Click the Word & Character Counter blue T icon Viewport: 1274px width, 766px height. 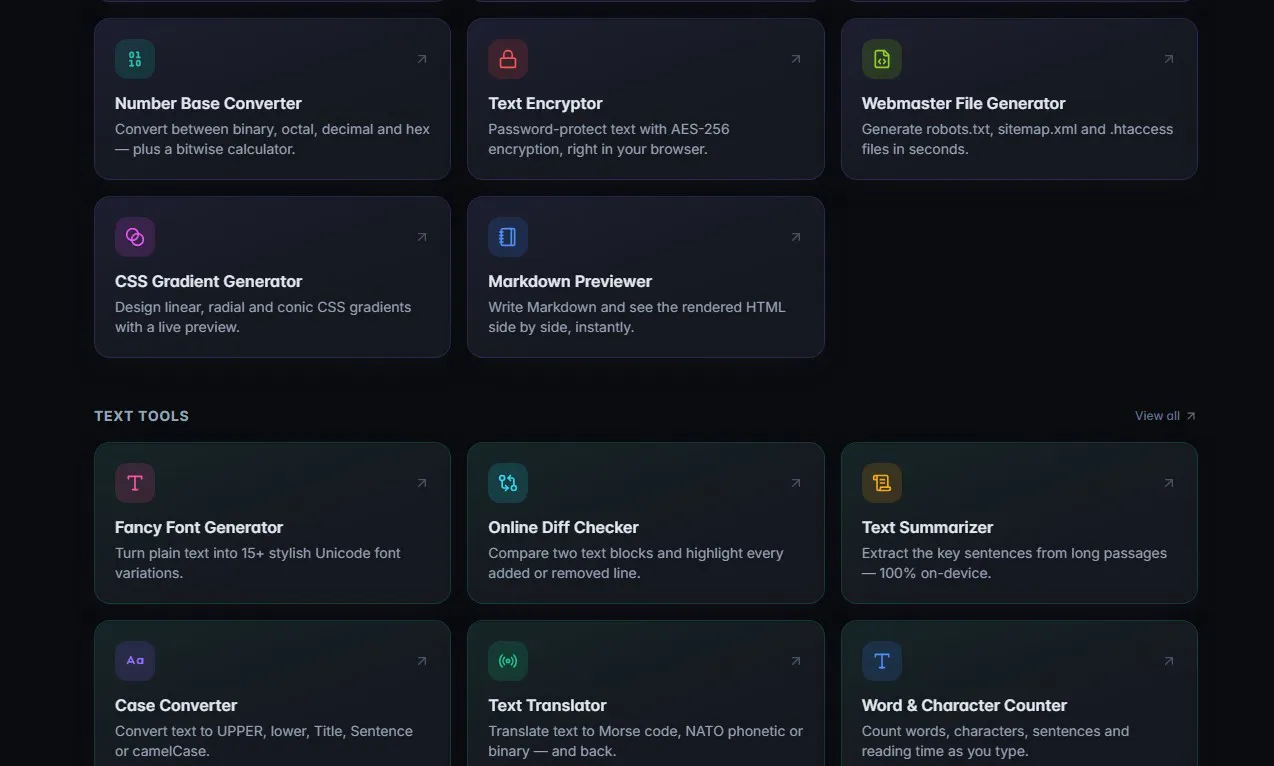click(x=882, y=661)
